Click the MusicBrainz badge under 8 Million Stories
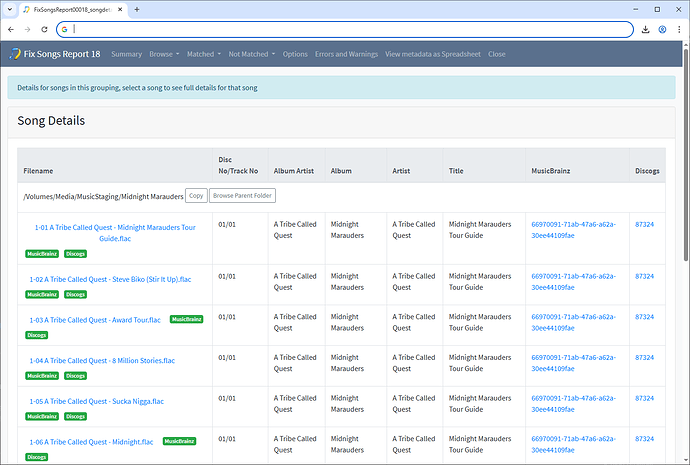Image resolution: width=690 pixels, height=465 pixels. pos(42,376)
